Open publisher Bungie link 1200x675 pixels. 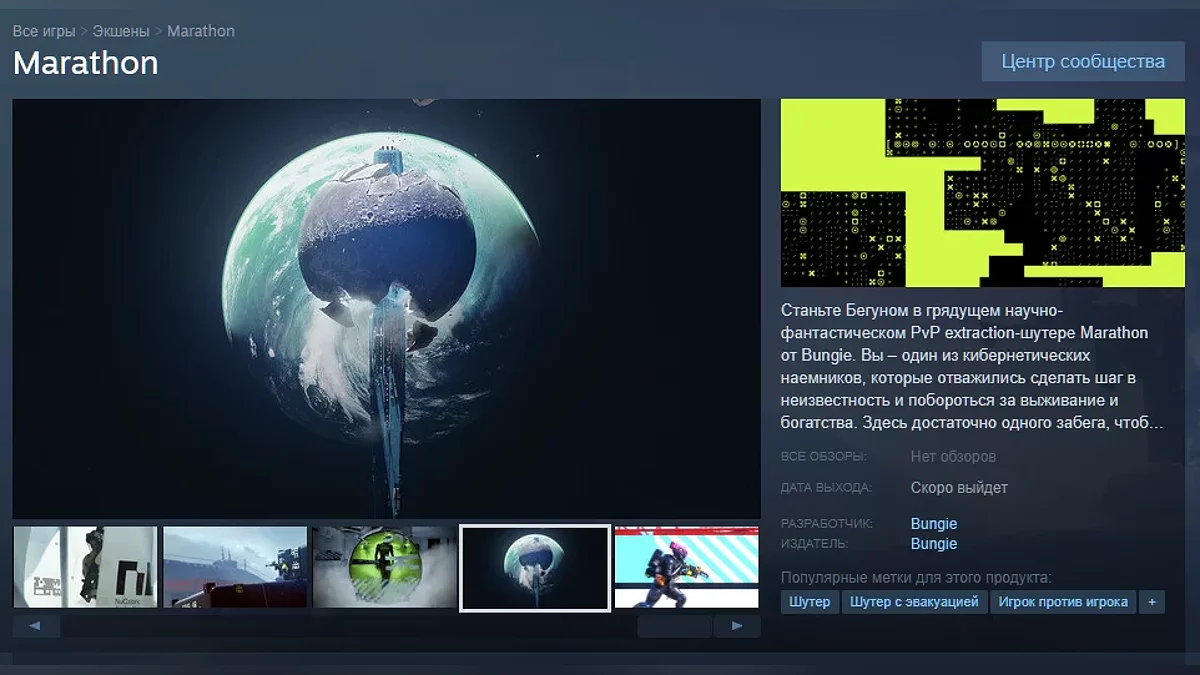pos(934,544)
